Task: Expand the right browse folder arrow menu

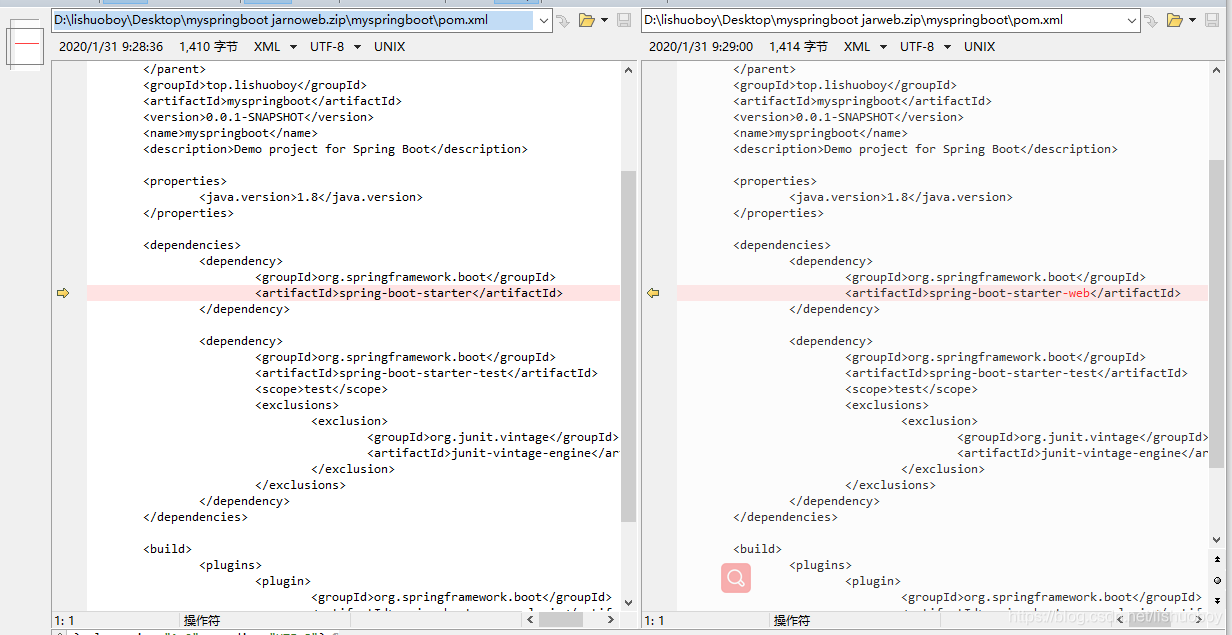Action: 1192,20
